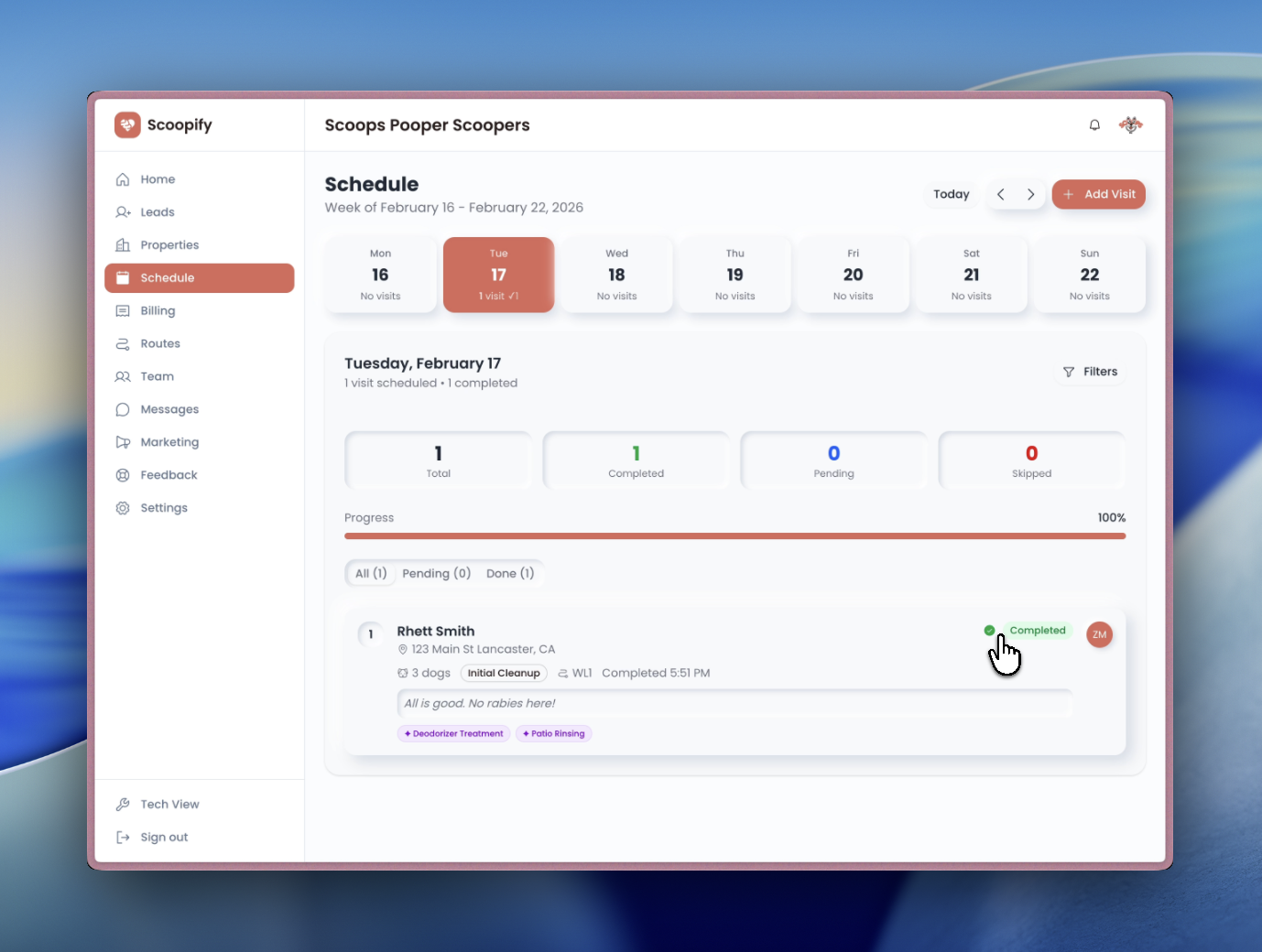Advance to next week with right chevron
Screen dimensions: 1262x952
1030,194
